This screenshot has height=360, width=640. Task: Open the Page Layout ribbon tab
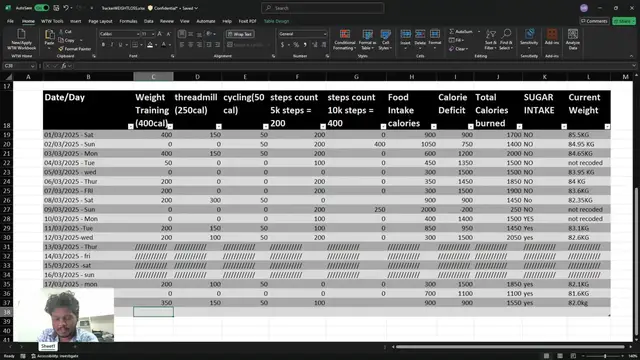pyautogui.click(x=100, y=21)
